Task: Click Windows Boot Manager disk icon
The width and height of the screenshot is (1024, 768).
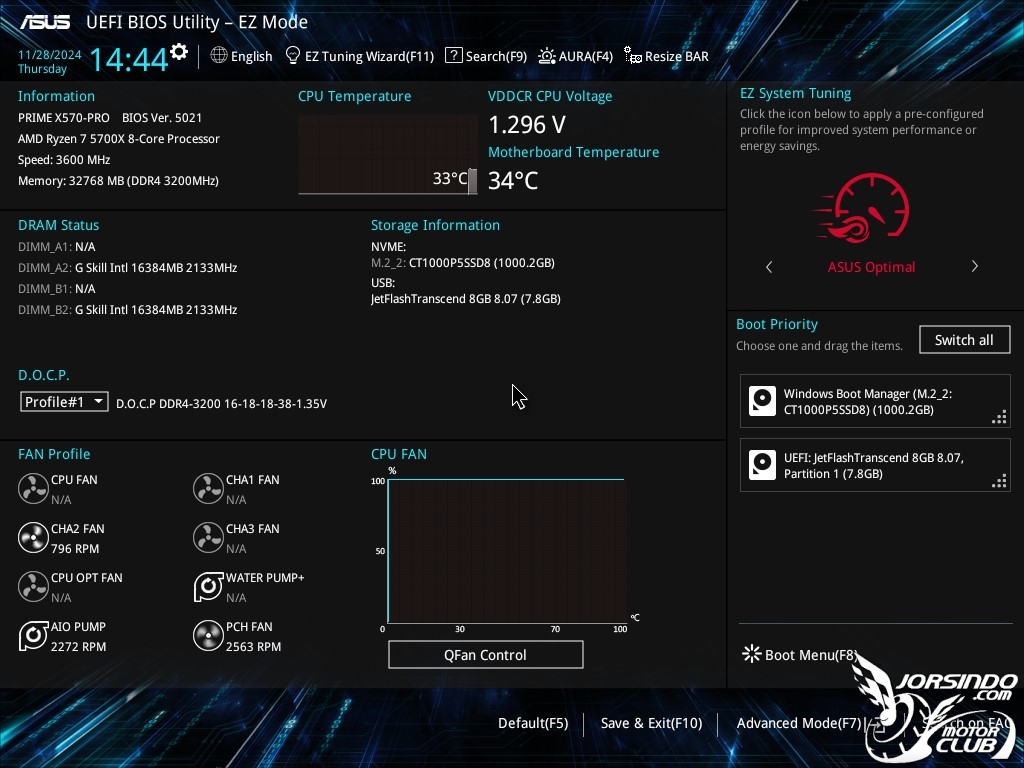Action: point(762,401)
